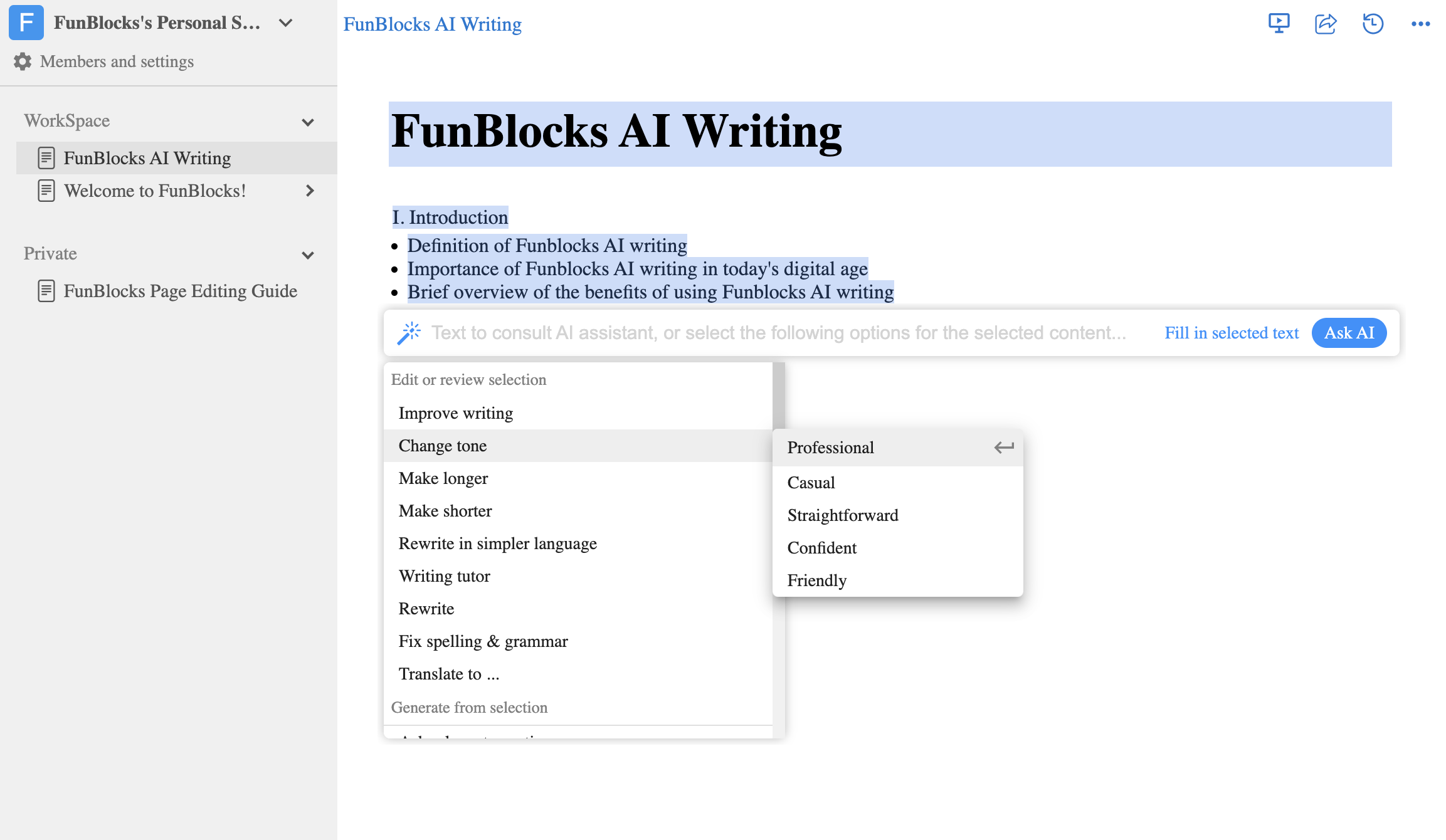Viewport: 1446px width, 840px height.
Task: Click FunBlocks's Personal S... workspace name
Action: [x=157, y=23]
